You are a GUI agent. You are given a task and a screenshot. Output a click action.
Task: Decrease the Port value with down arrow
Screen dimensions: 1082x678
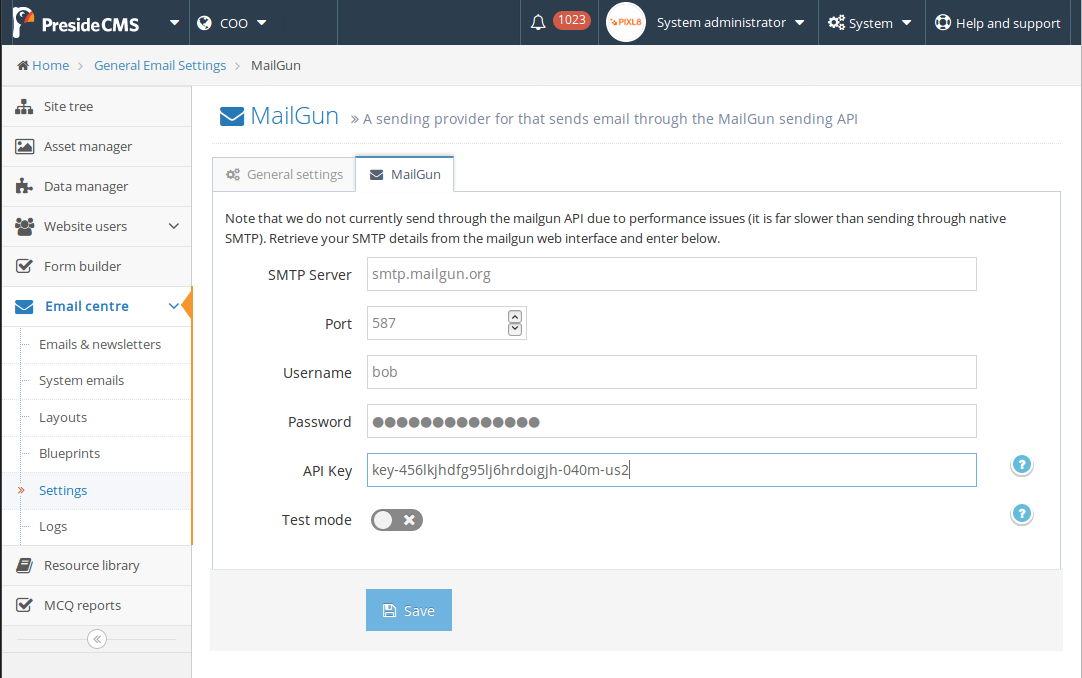click(x=515, y=329)
